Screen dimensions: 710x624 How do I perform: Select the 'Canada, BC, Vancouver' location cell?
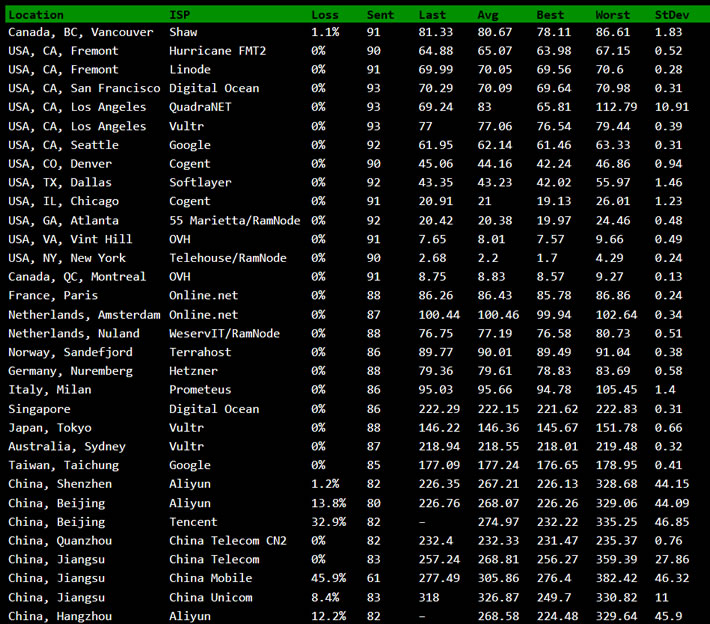[81, 33]
